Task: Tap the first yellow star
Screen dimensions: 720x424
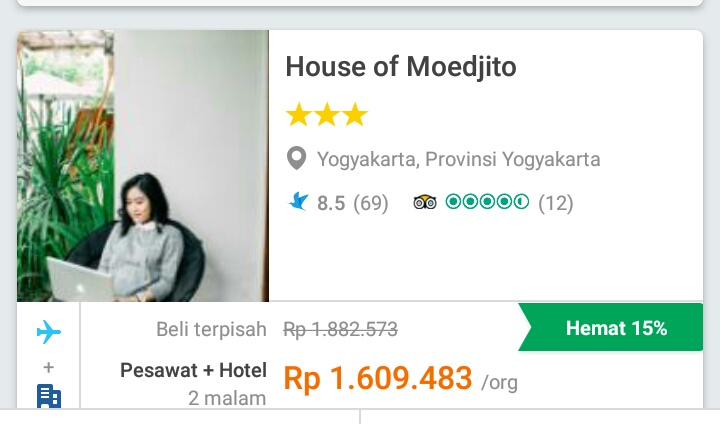Action: click(298, 116)
